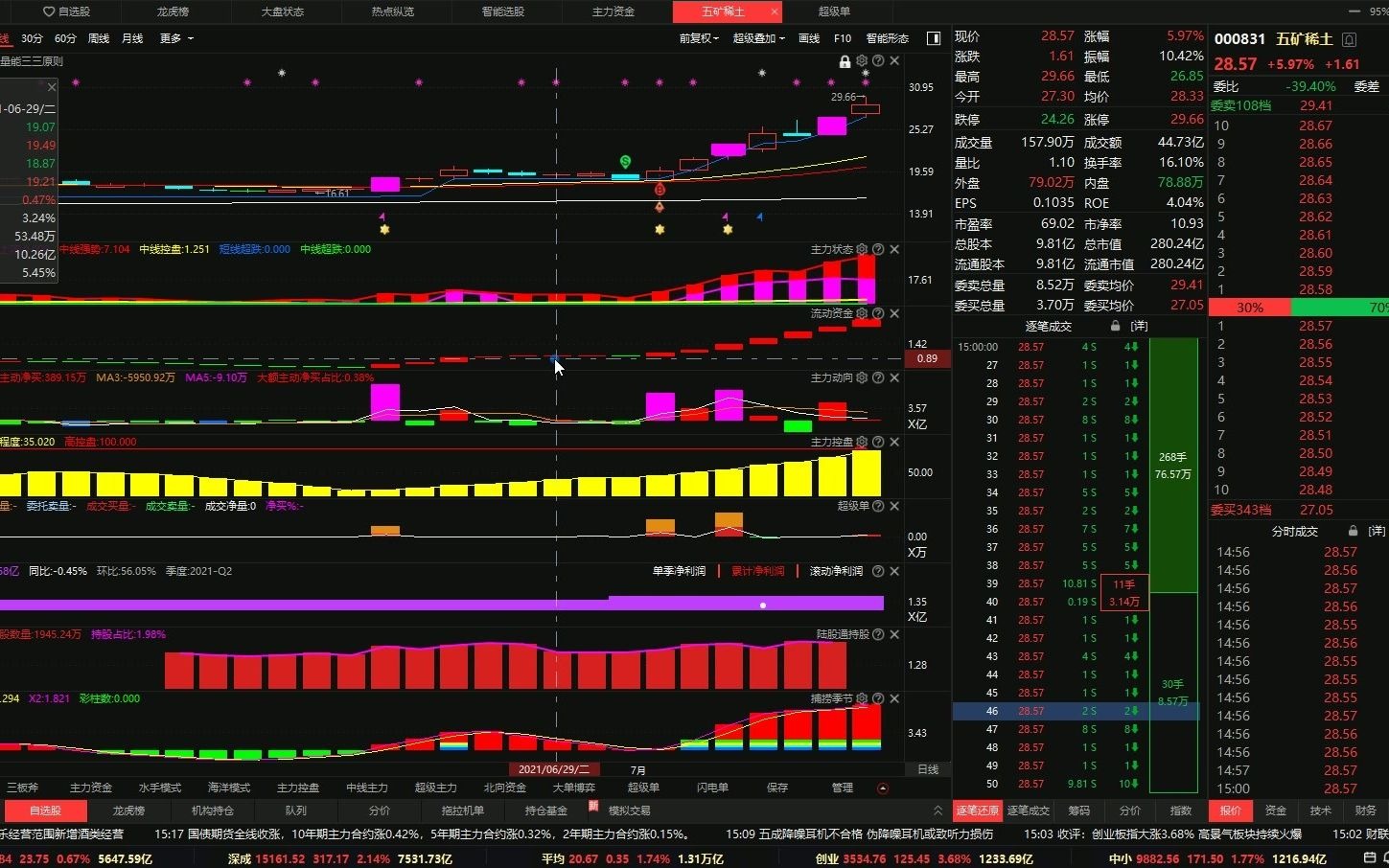Close the 主力状态 indicator panel
This screenshot has width=1389, height=868.
pos(894,249)
